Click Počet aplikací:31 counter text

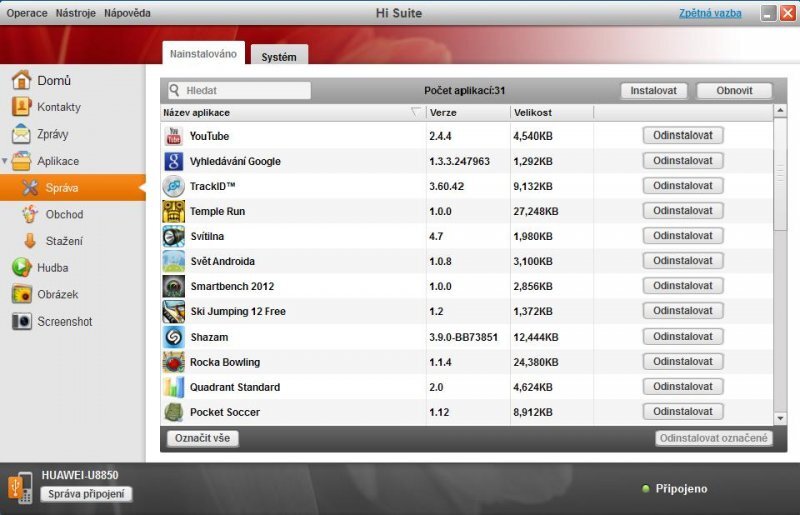(x=464, y=90)
